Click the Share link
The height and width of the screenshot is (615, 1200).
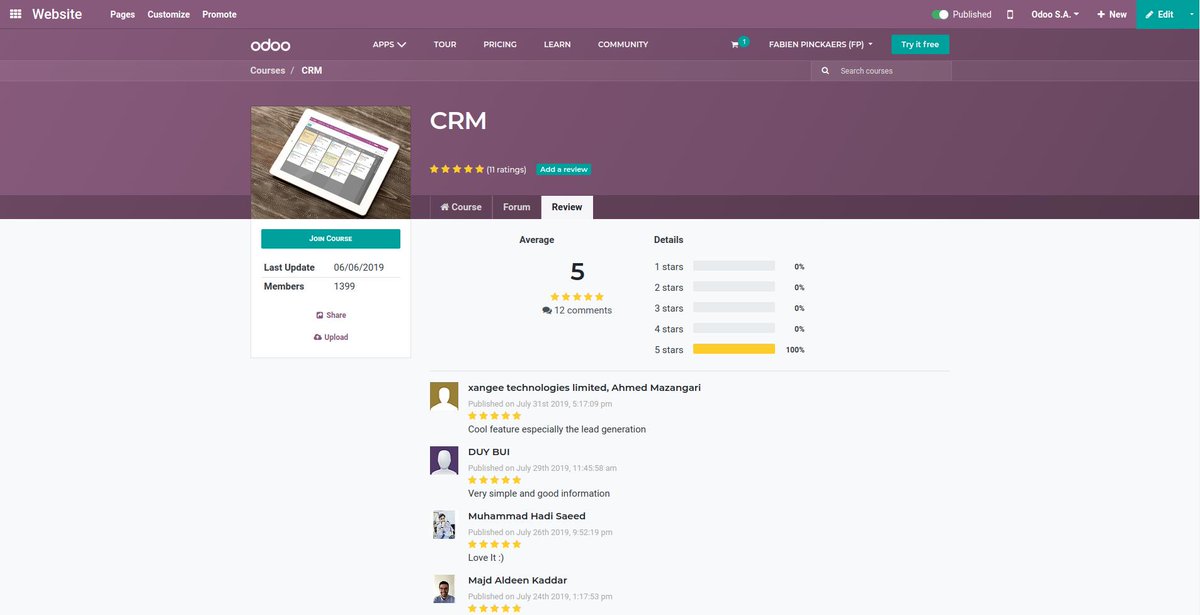pyautogui.click(x=331, y=315)
